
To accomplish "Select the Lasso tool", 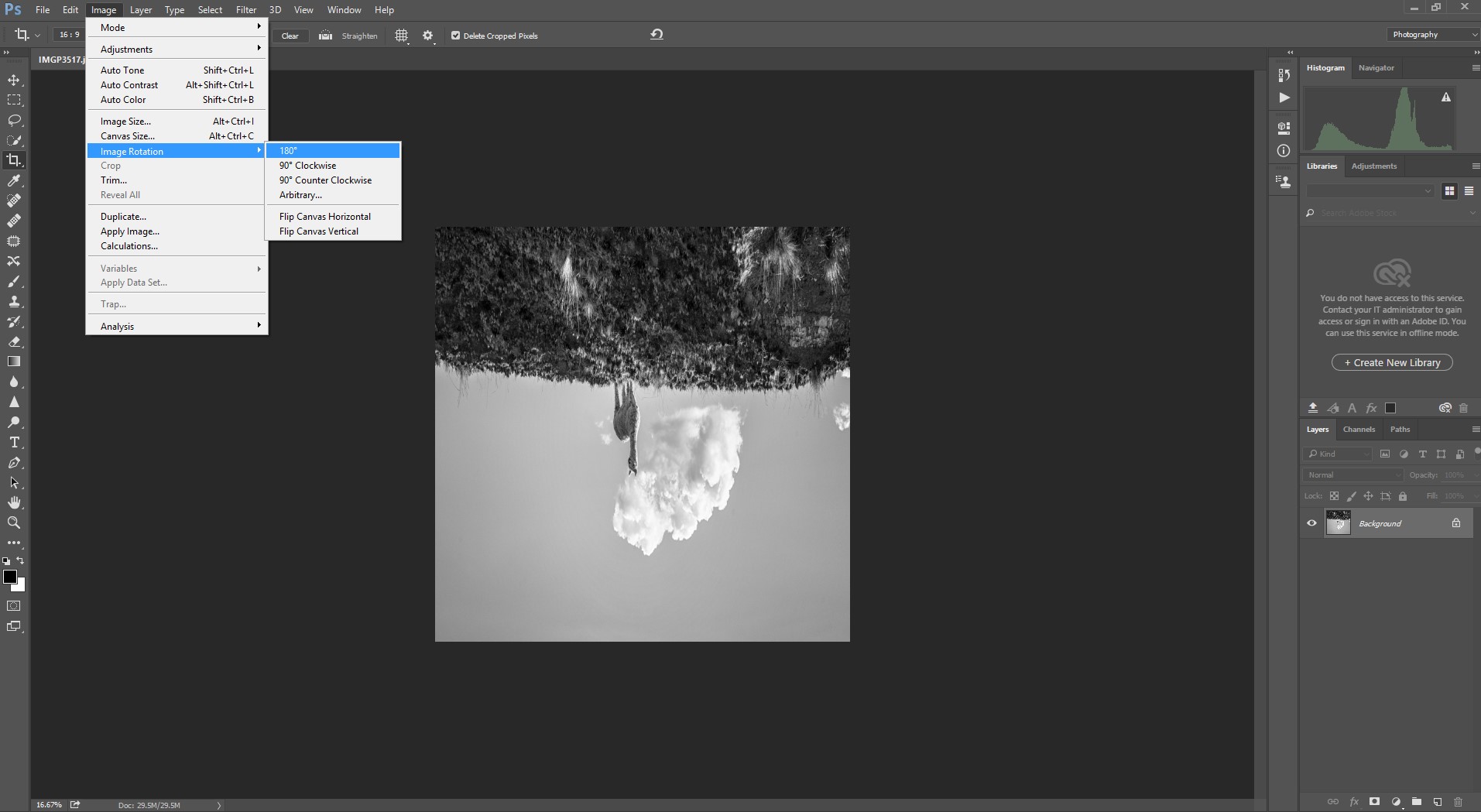I will (x=14, y=120).
